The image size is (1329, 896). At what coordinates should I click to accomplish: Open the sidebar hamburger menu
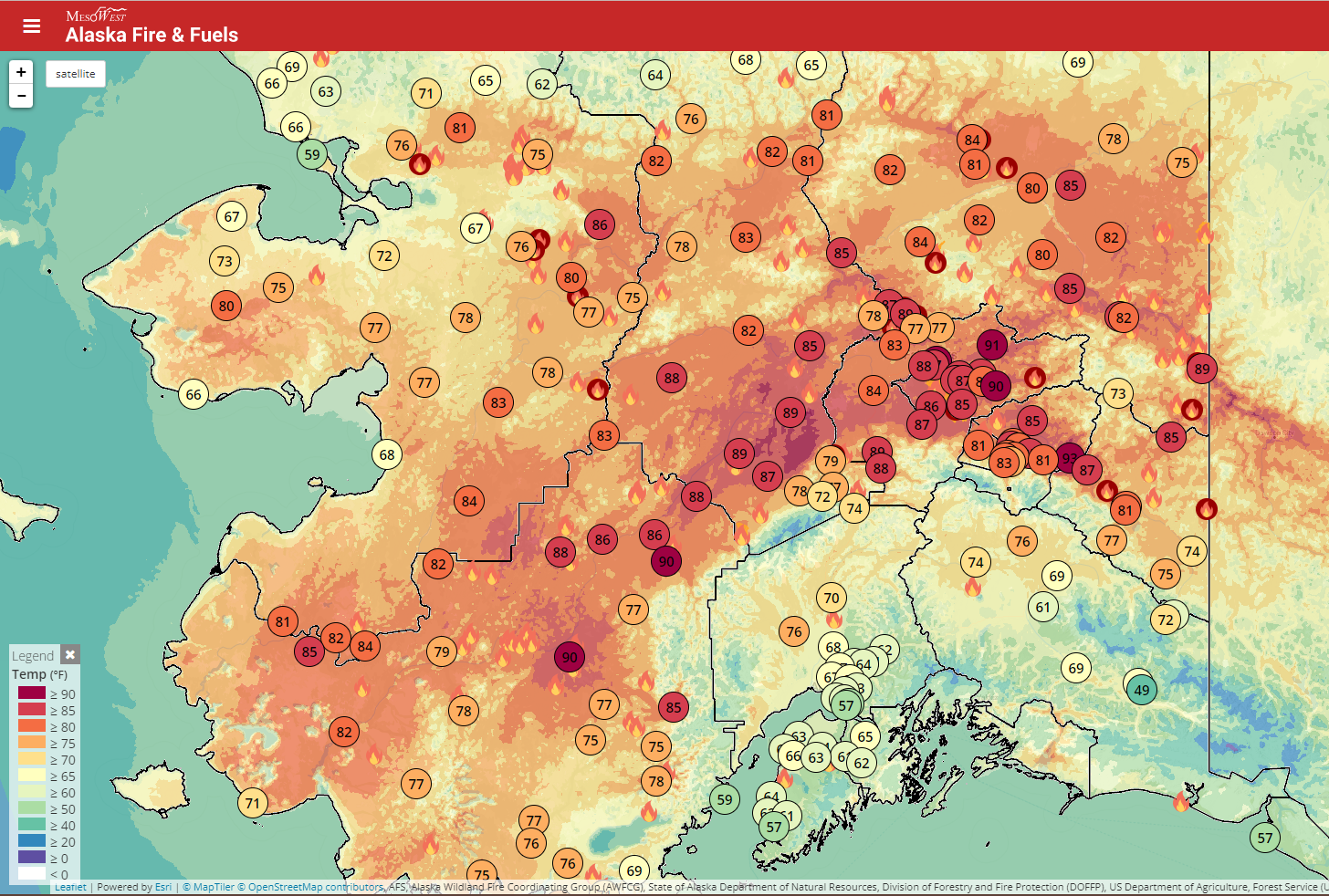(x=32, y=26)
